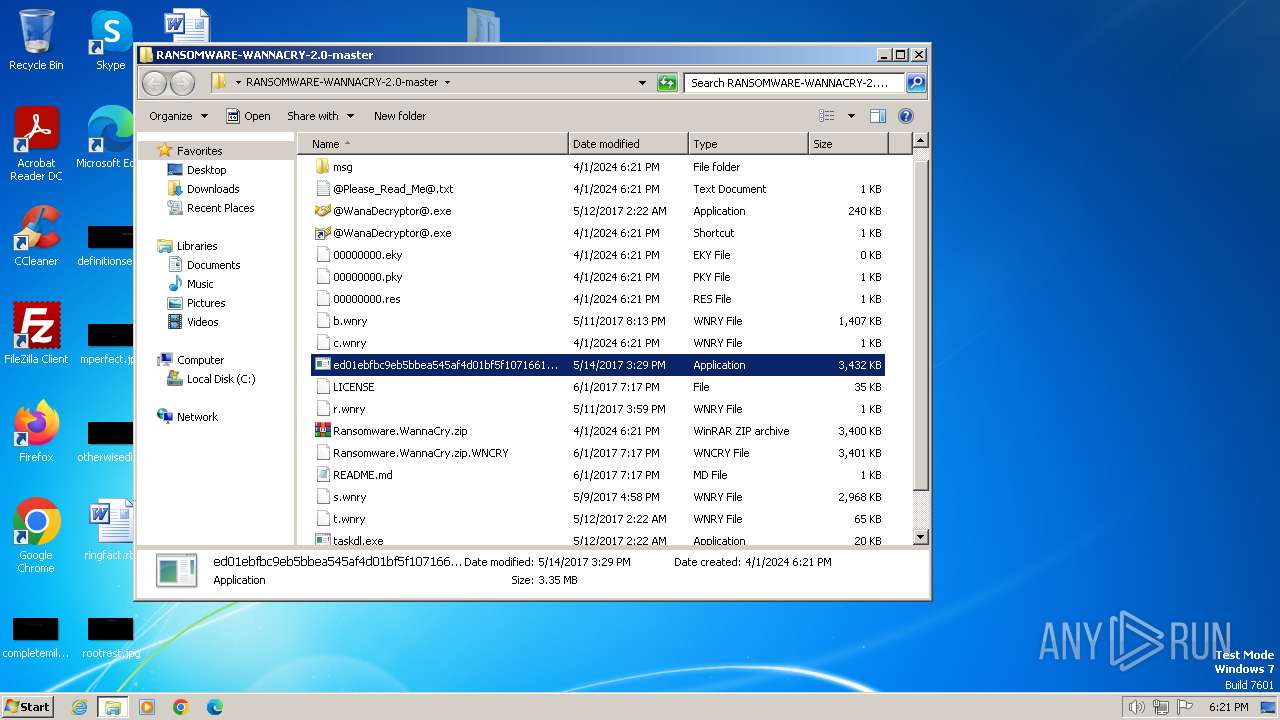This screenshot has height=720, width=1280.
Task: Click the file list scroll up arrow
Action: tap(921, 142)
